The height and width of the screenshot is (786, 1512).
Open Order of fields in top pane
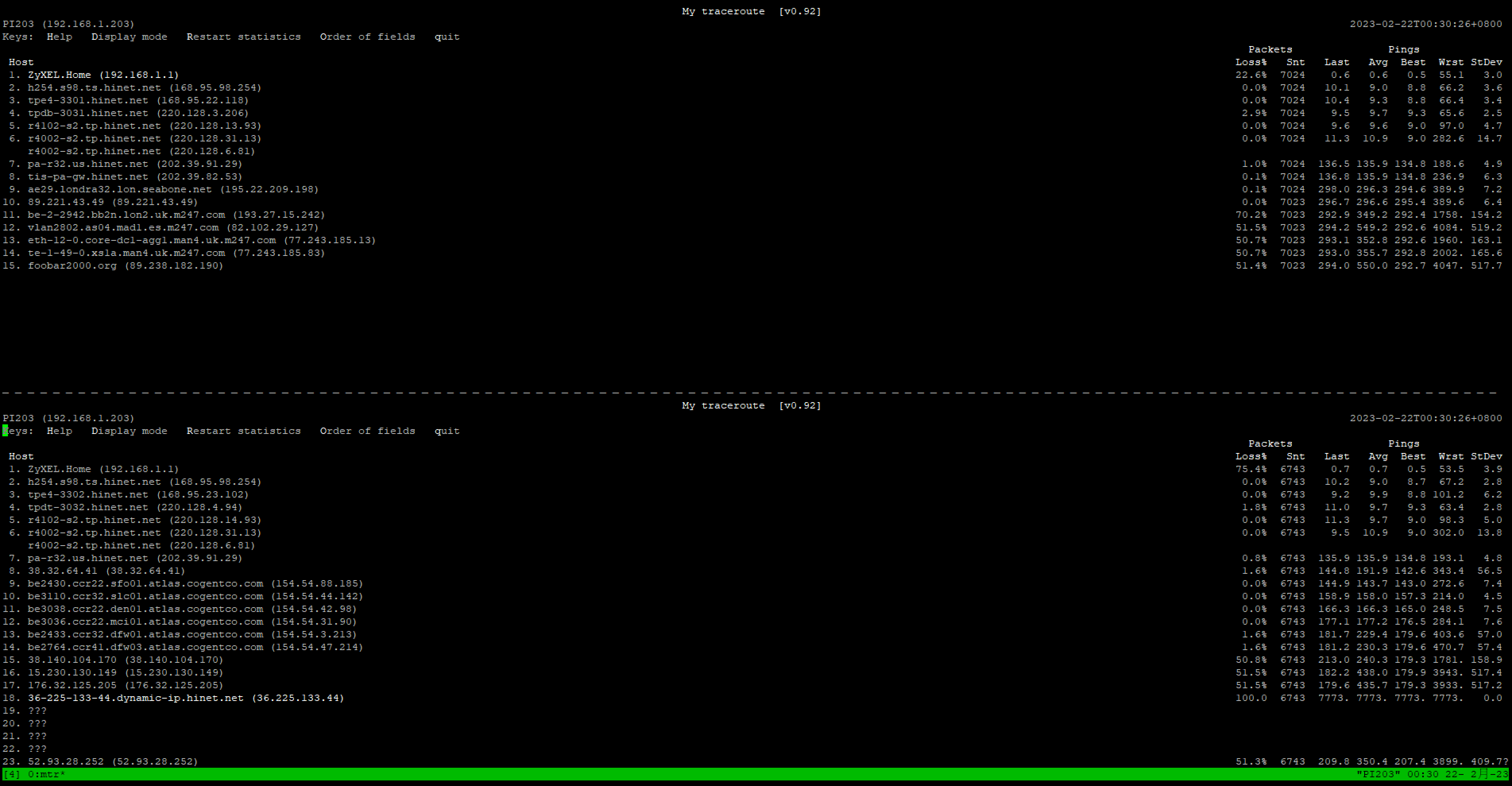pyautogui.click(x=367, y=37)
